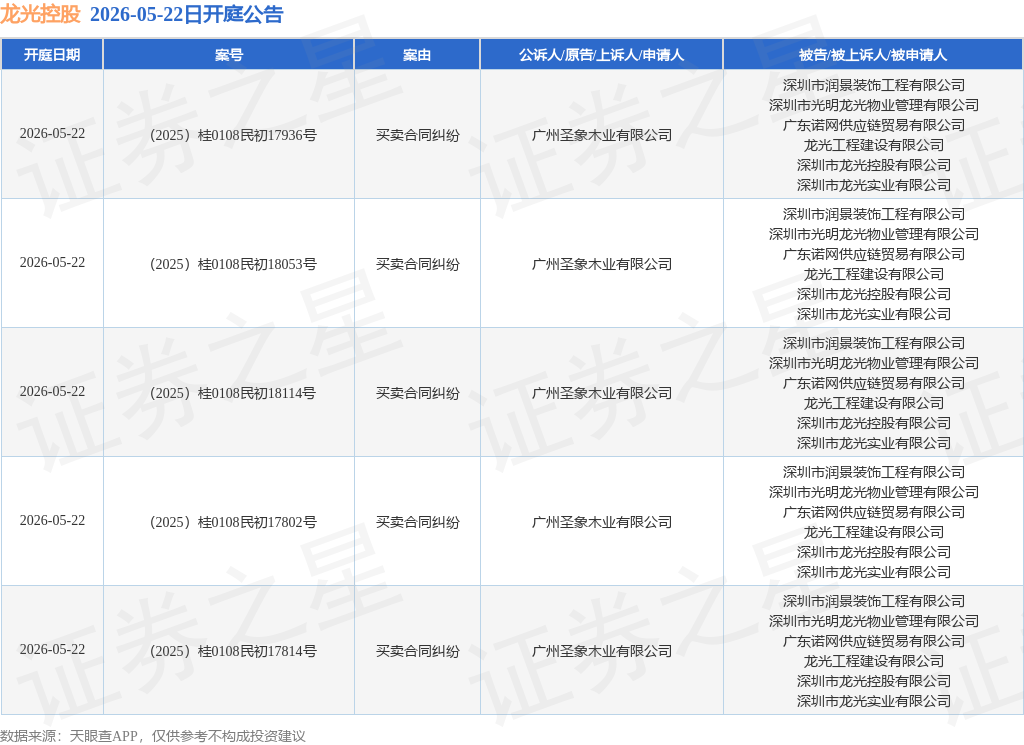The height and width of the screenshot is (745, 1024).
Task: Click 深圳市龙光实业有限公司 in the 17802号 row
Action: pos(874,572)
